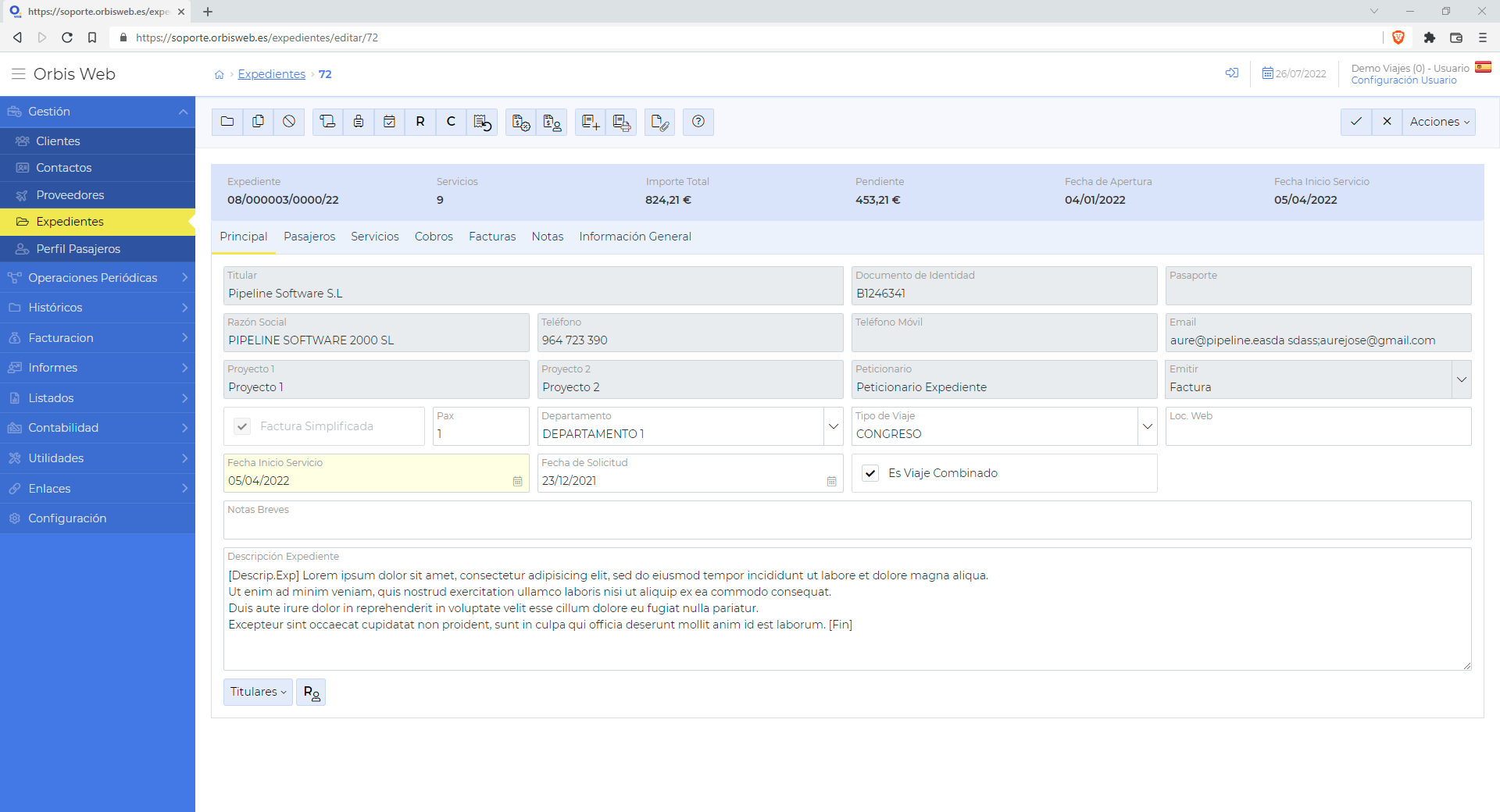Select the Principal tab
The width and height of the screenshot is (1500, 812).
pos(243,237)
